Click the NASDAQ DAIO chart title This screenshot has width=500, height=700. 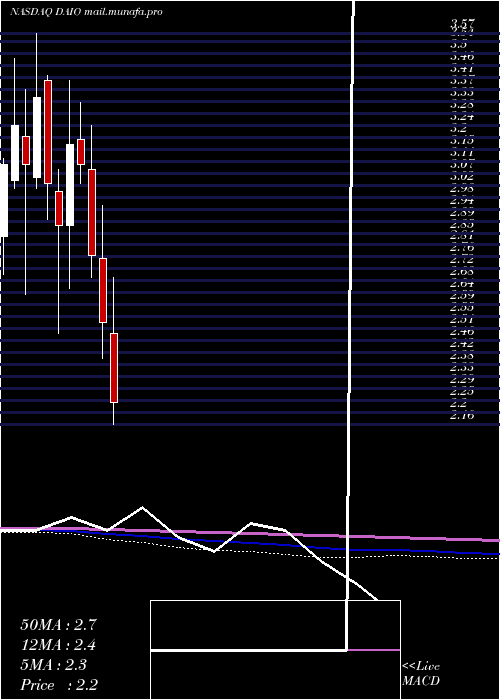click(86, 12)
